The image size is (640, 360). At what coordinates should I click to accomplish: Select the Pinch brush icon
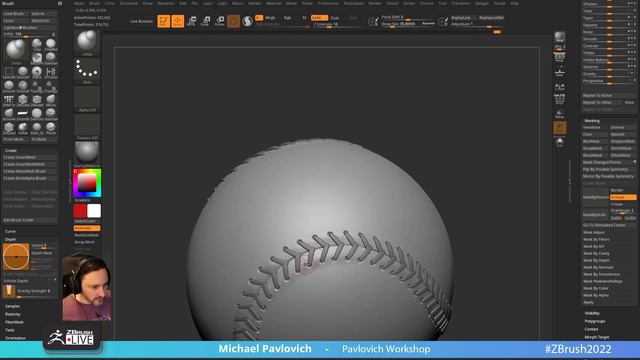[51, 128]
